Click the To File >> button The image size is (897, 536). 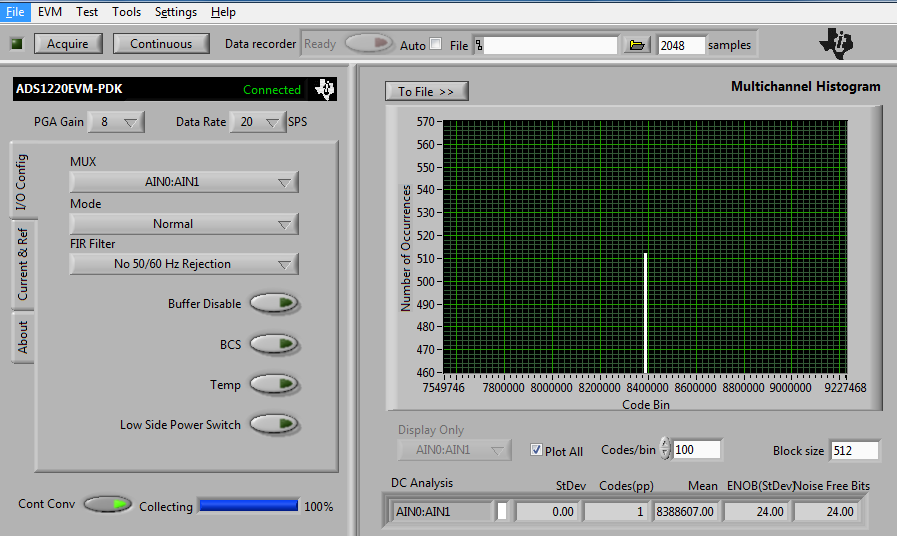tap(427, 92)
